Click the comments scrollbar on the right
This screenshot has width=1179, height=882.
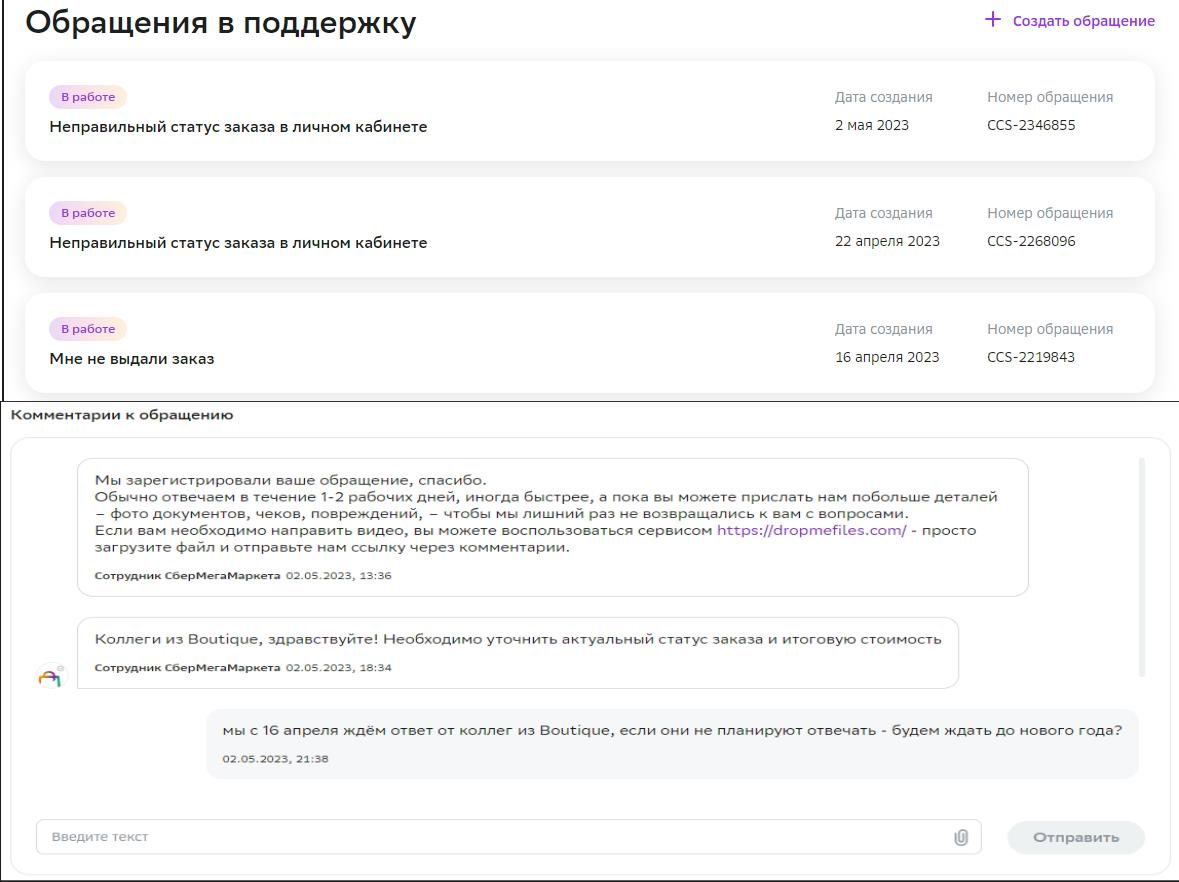click(x=1142, y=567)
